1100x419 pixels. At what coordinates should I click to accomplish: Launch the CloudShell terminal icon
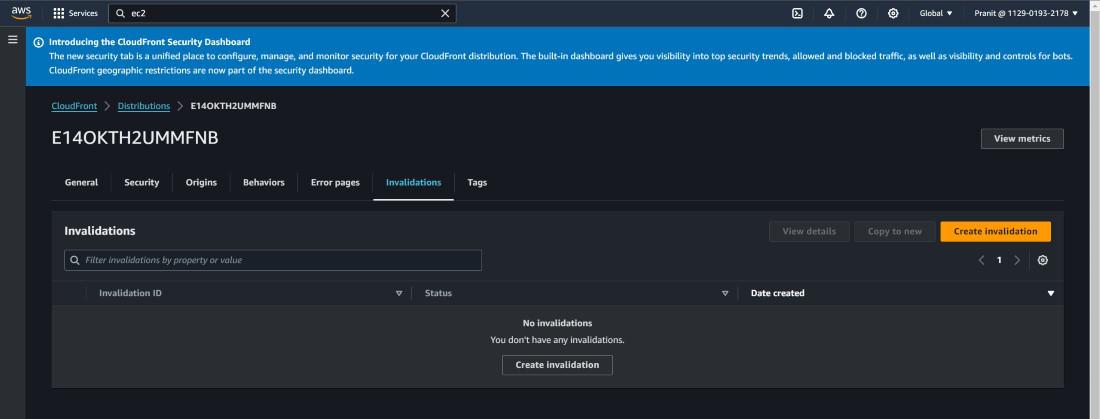[x=797, y=13]
